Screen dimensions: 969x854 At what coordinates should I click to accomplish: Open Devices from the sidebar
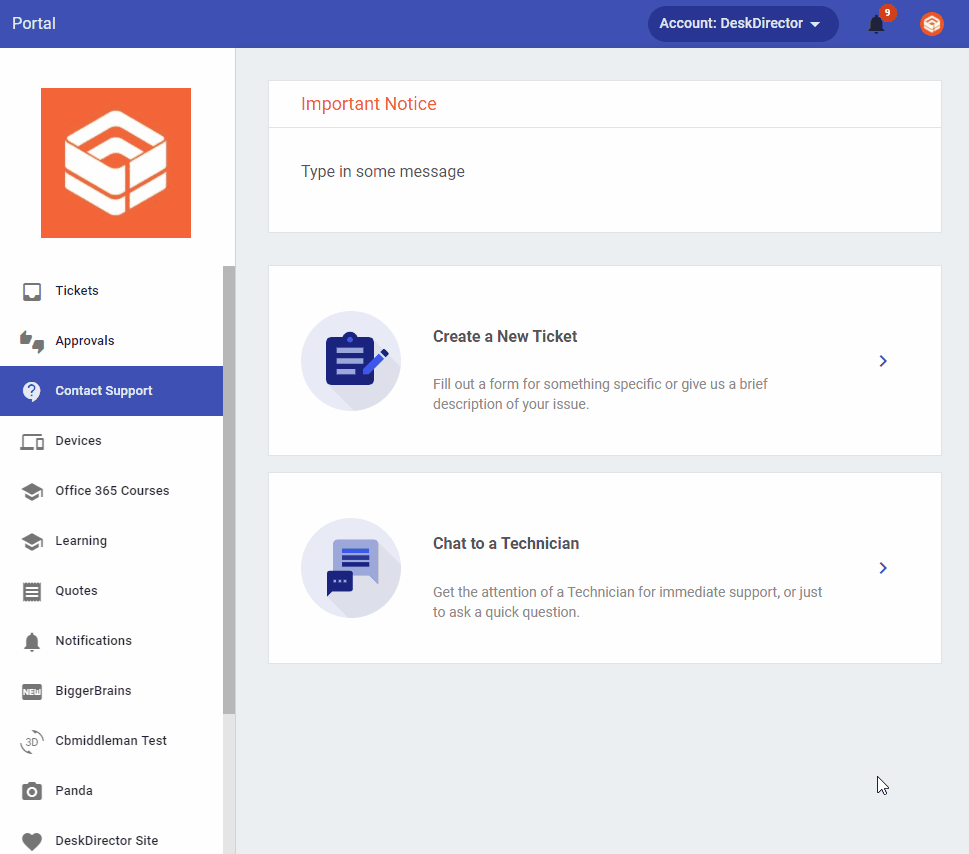click(x=111, y=441)
